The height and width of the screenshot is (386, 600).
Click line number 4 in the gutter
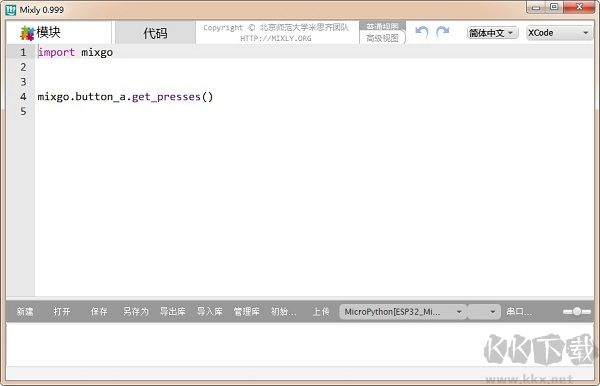[x=23, y=96]
